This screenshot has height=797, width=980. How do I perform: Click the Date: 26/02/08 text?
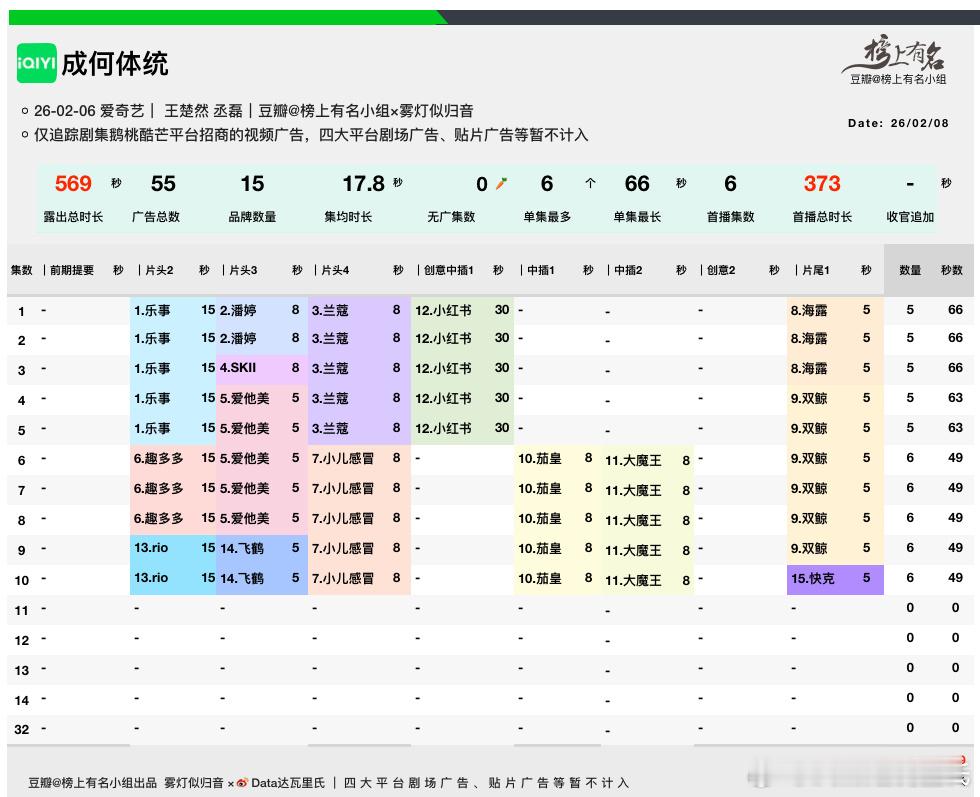(x=898, y=123)
